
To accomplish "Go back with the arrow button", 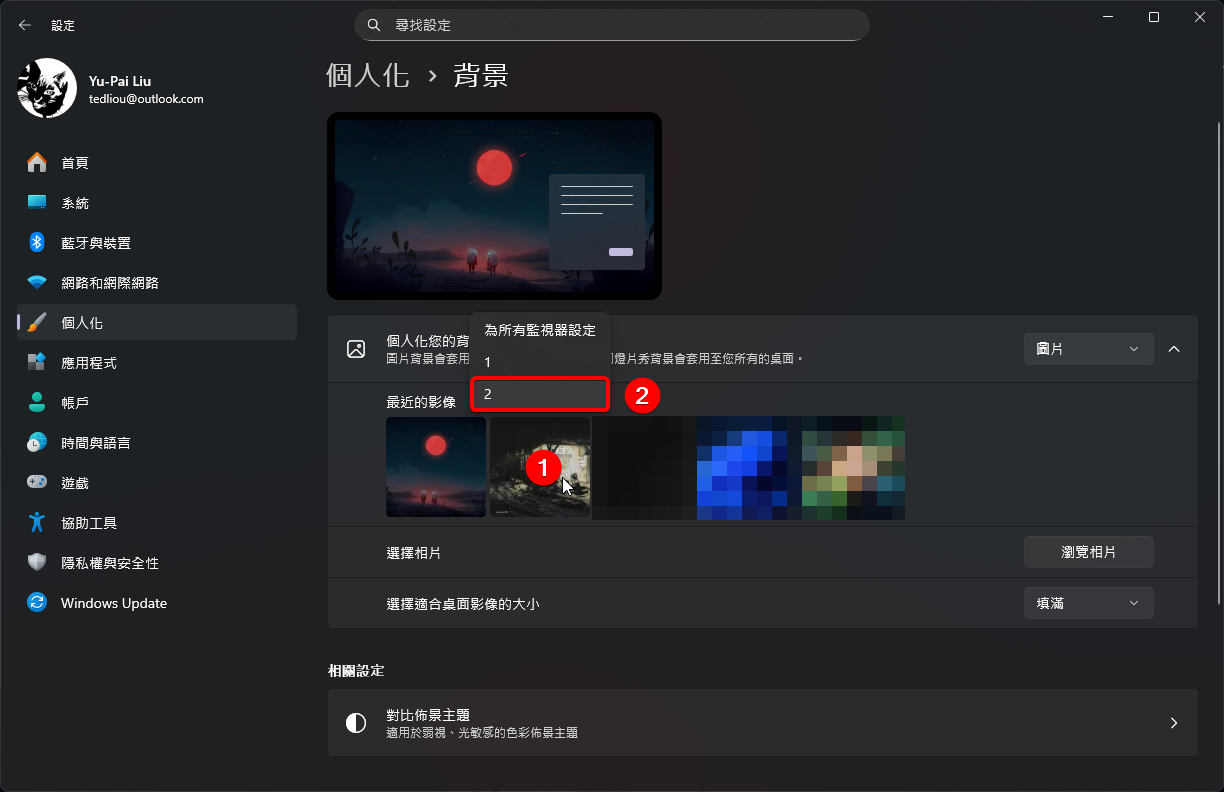I will coord(25,25).
